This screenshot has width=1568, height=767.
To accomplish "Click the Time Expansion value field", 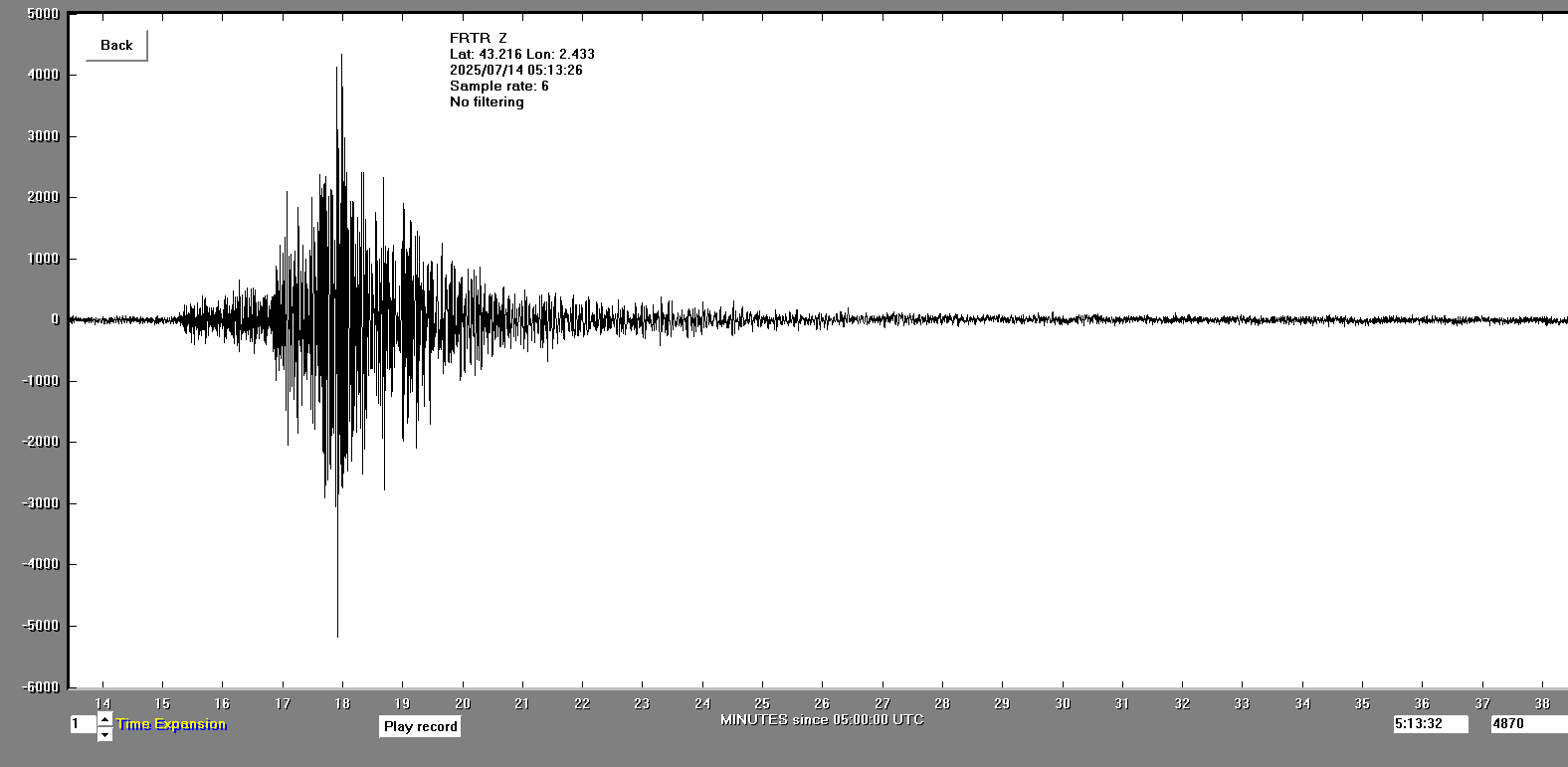I will pos(83,724).
